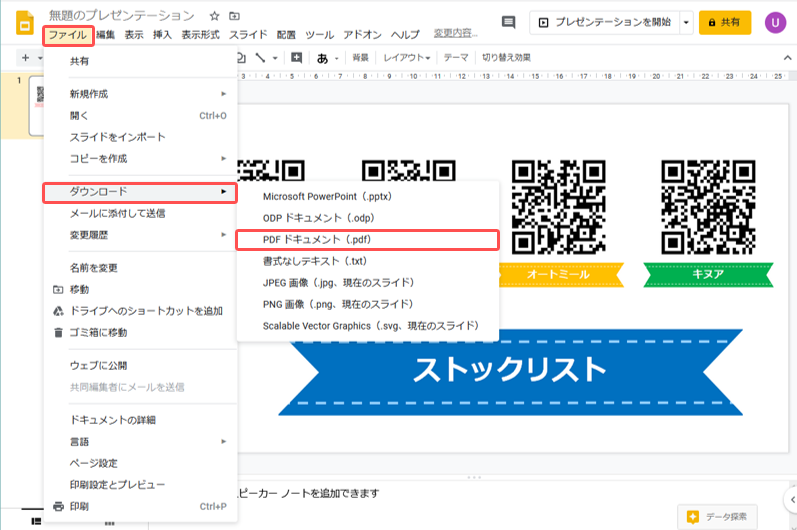Image resolution: width=797 pixels, height=530 pixels.
Task: Download as PDF ドキュメント (.pdf)
Action: (368, 240)
